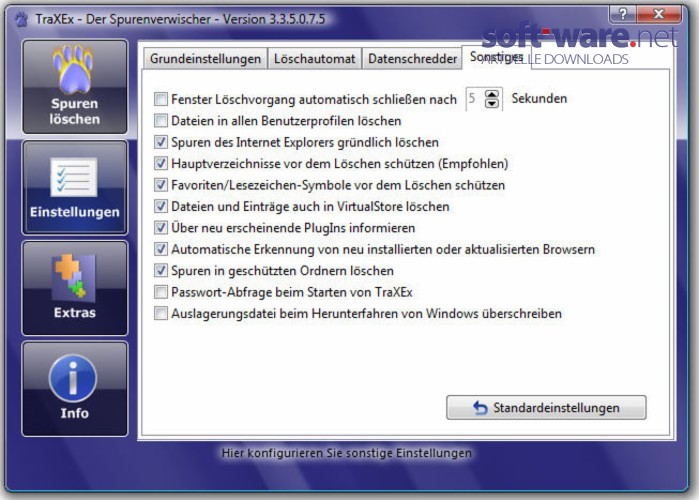Image resolution: width=699 pixels, height=500 pixels.
Task: Check Dateien in allen Benutzerprofilen löschen
Action: [x=160, y=120]
